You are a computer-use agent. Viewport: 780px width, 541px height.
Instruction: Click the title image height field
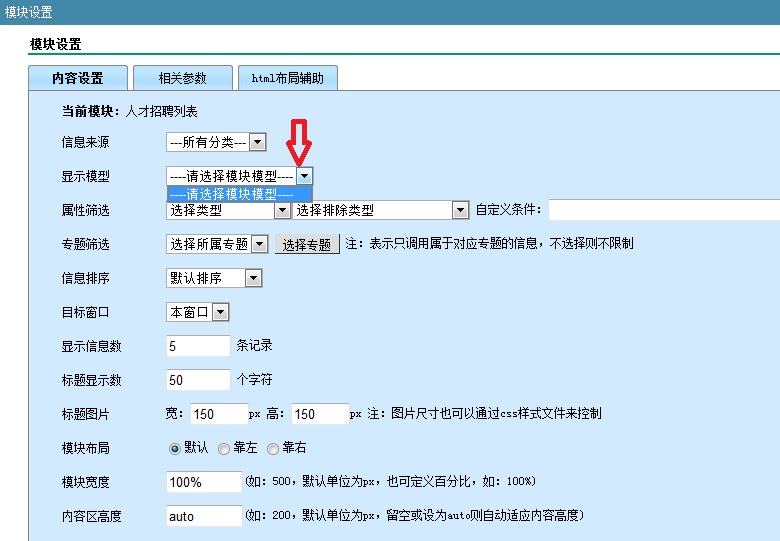pyautogui.click(x=318, y=414)
